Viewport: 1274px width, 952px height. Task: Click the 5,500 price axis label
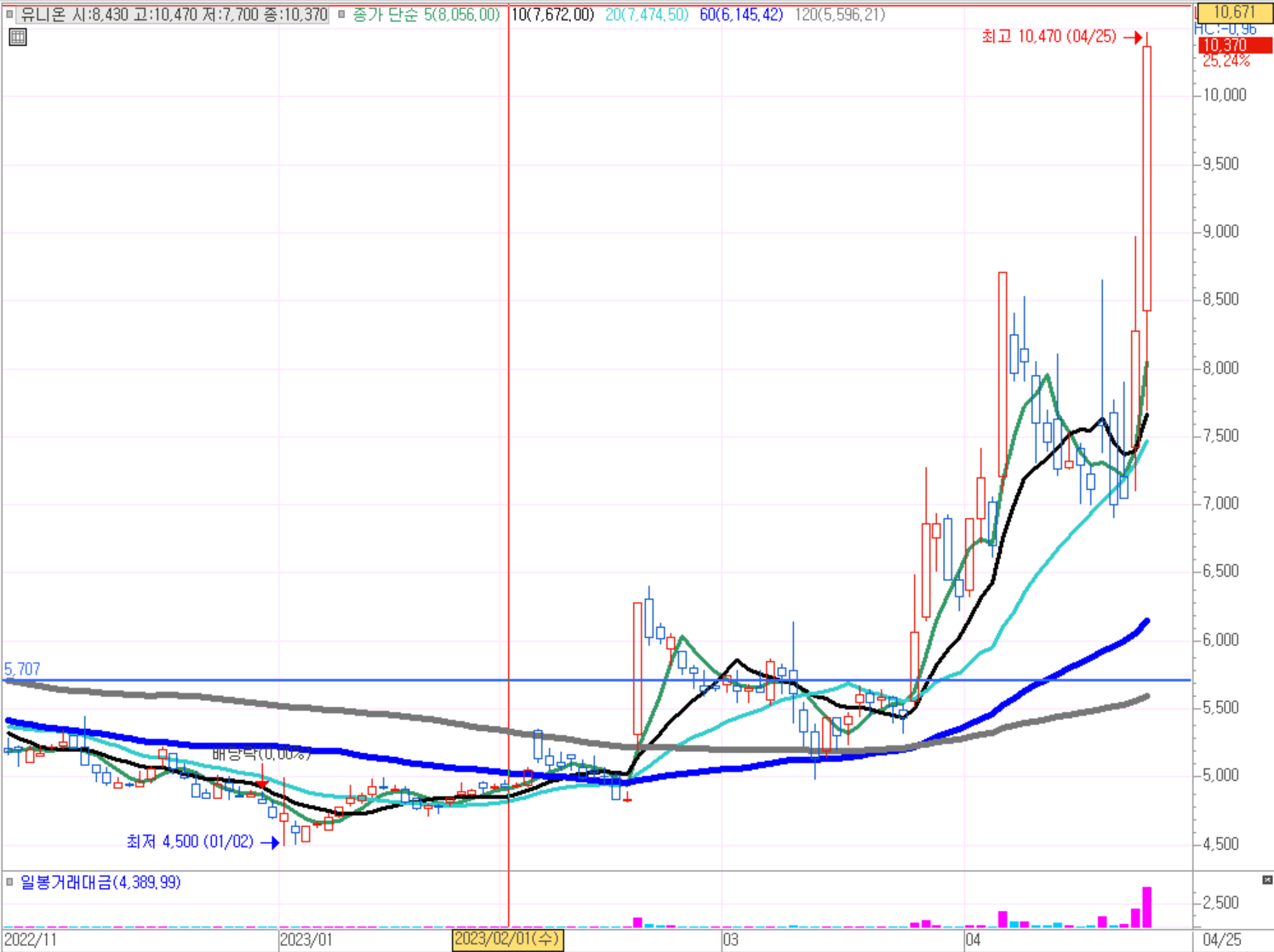1221,708
